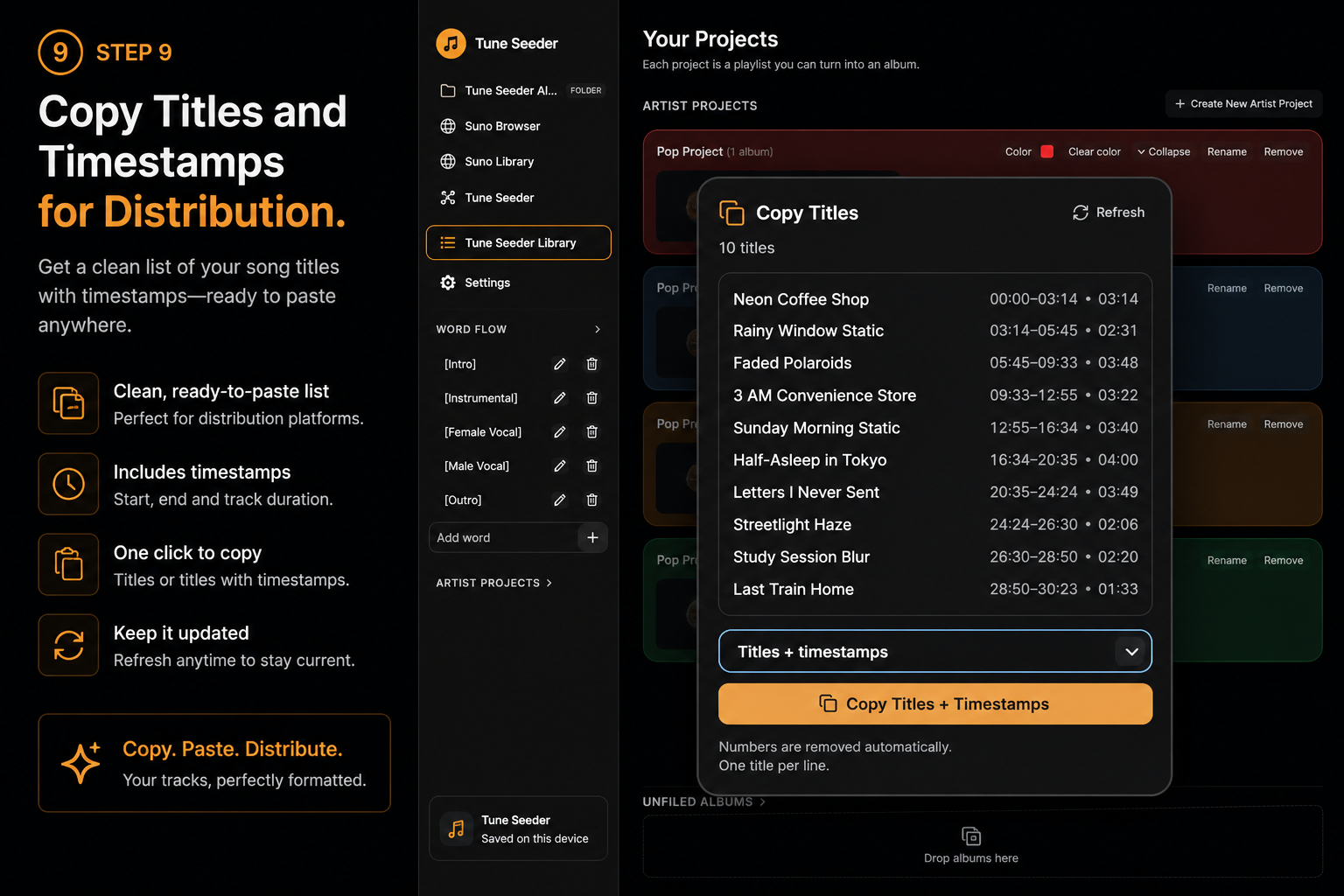The image size is (1344, 896).
Task: Click the Settings gear icon
Action: click(448, 283)
